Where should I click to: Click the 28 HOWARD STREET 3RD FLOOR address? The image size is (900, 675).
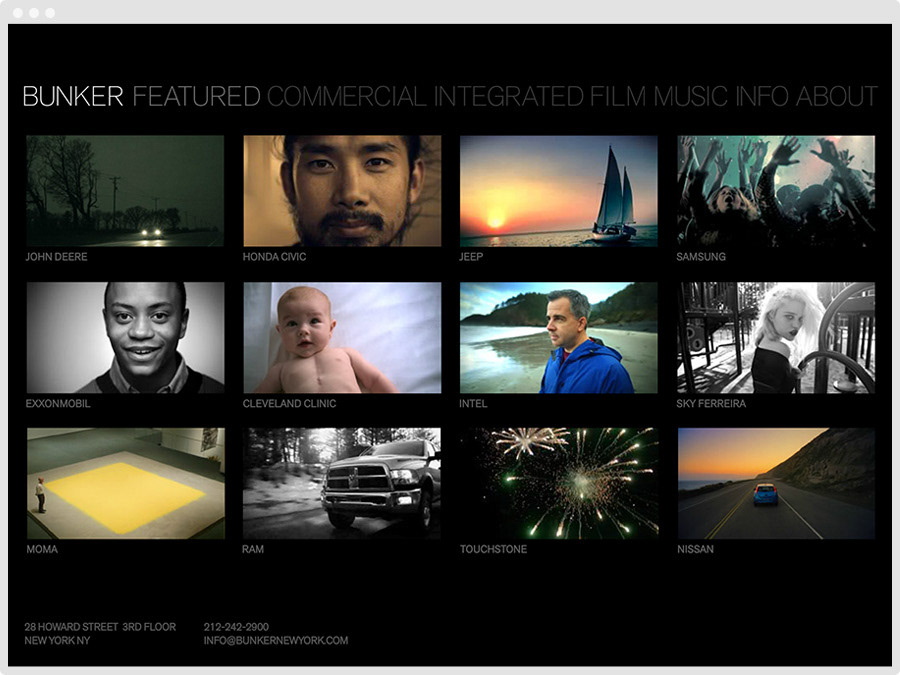point(100,627)
